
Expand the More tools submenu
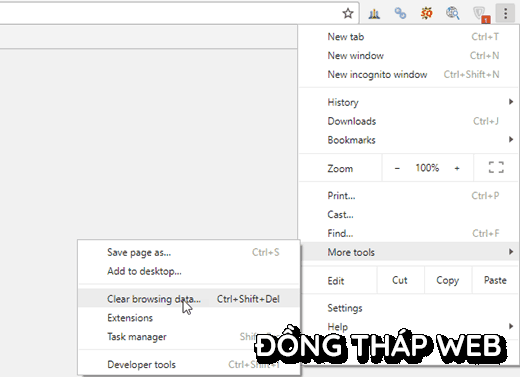point(409,252)
